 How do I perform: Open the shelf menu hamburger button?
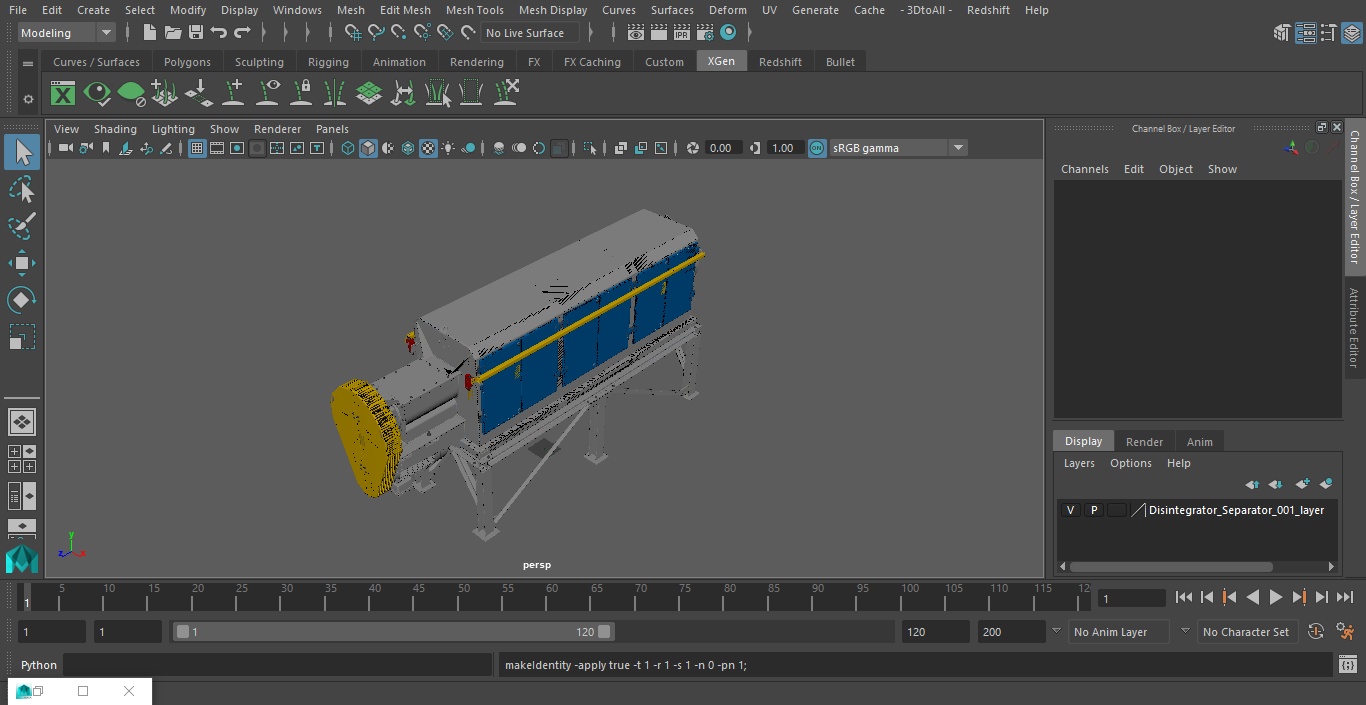28,63
